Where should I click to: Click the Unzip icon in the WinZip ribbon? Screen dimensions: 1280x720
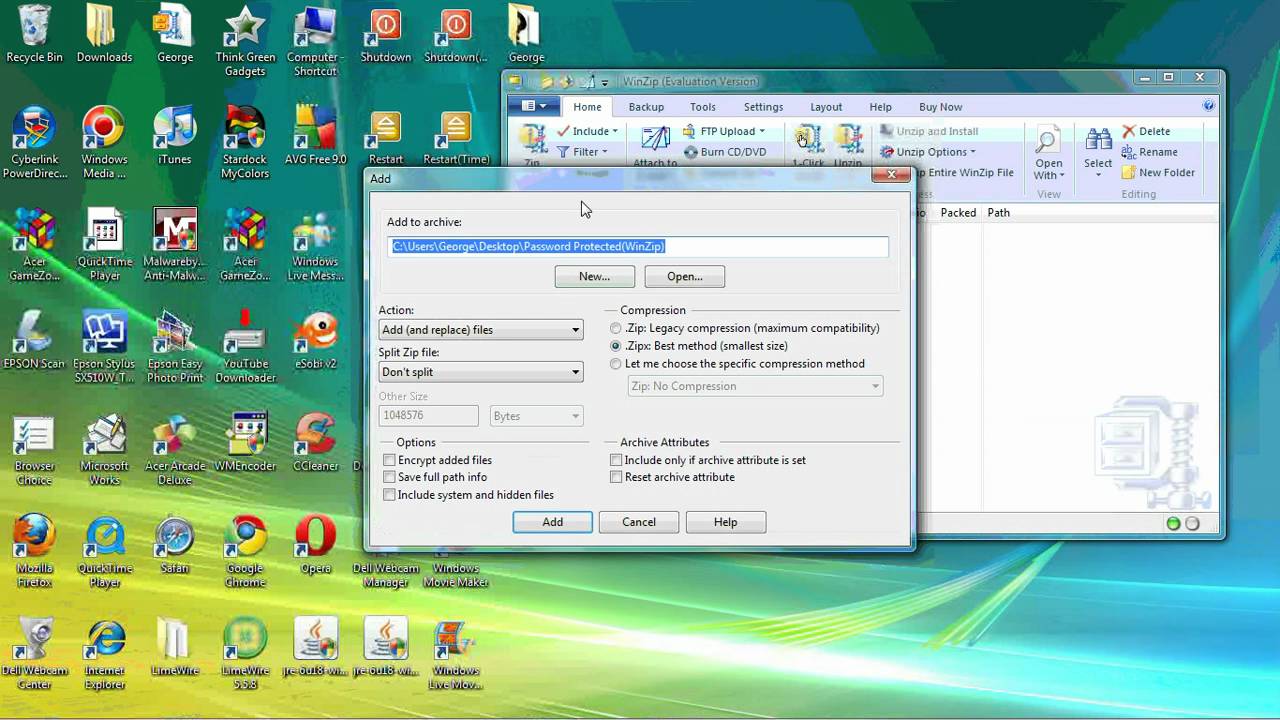click(848, 145)
